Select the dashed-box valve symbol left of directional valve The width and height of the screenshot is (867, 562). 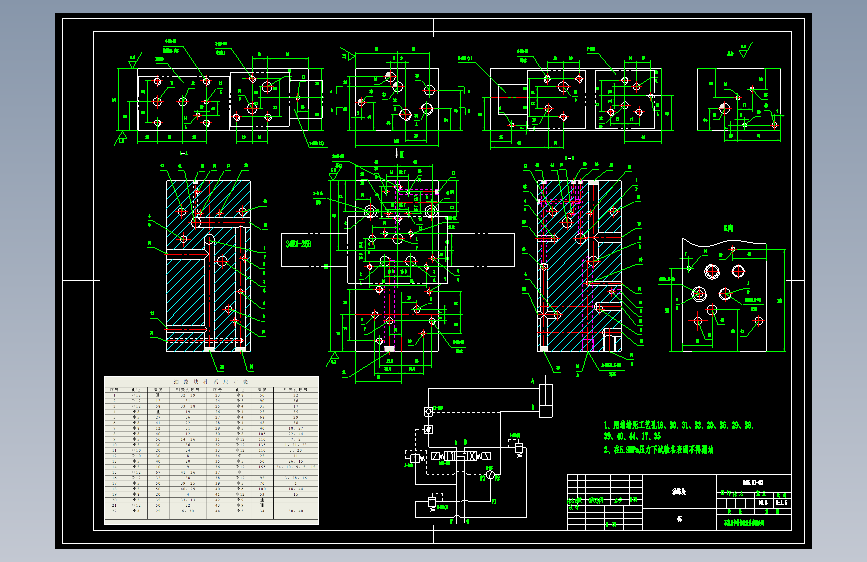(415, 457)
